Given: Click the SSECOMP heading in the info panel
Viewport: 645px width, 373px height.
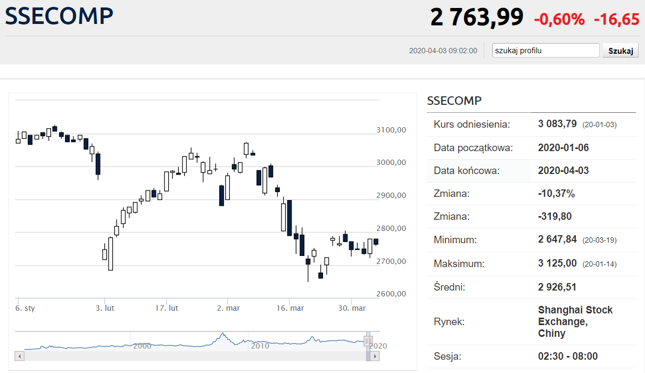Looking at the screenshot, I should click(x=454, y=101).
